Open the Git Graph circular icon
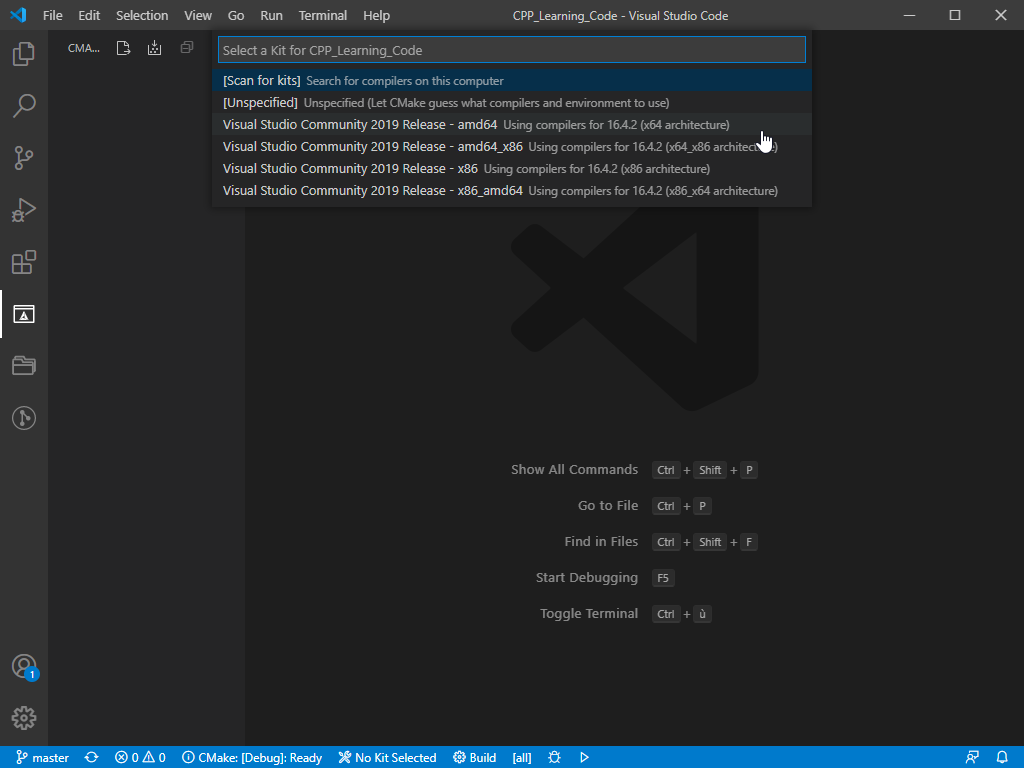Viewport: 1024px width, 768px height. (x=24, y=418)
